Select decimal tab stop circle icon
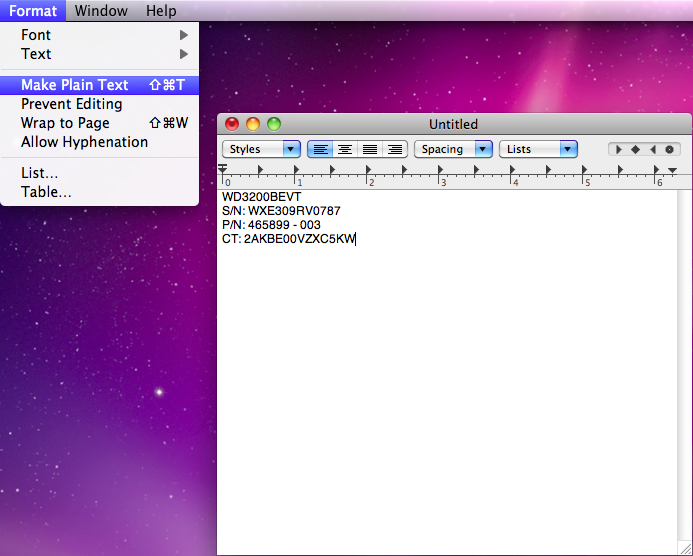693x556 pixels. (670, 149)
